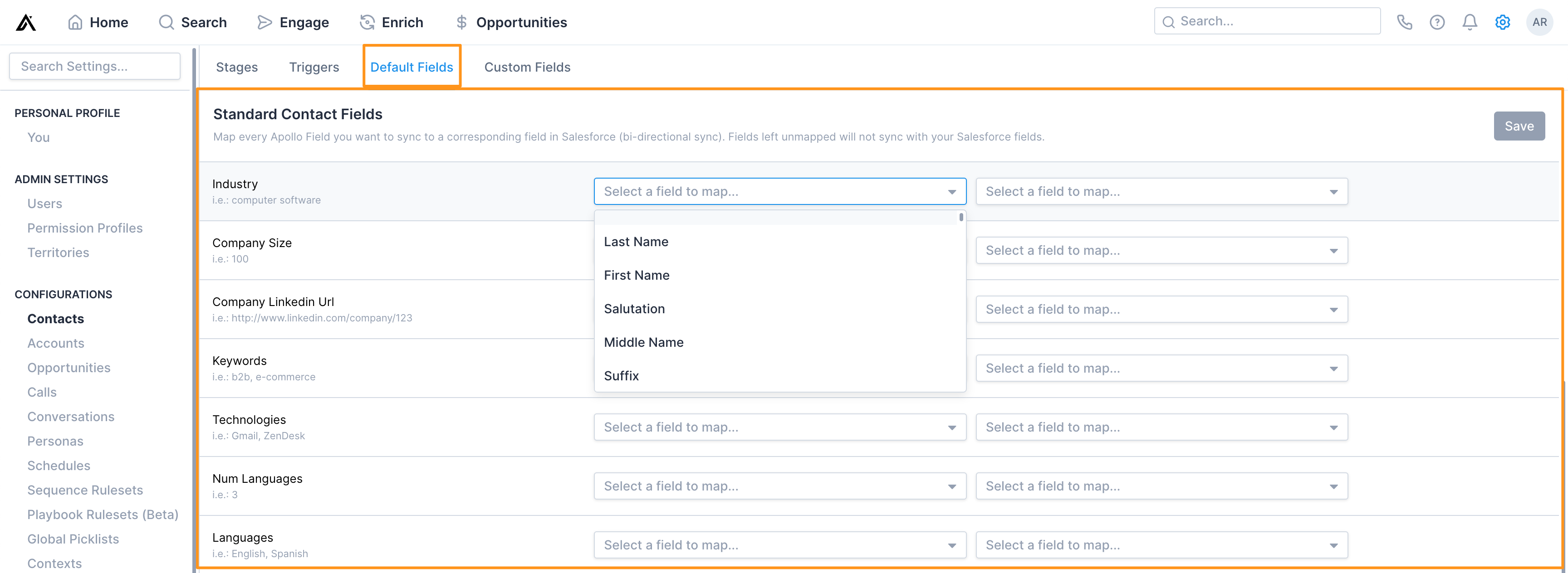Open the AR user avatar menu
Image resolution: width=1568 pixels, height=573 pixels.
[x=1539, y=23]
